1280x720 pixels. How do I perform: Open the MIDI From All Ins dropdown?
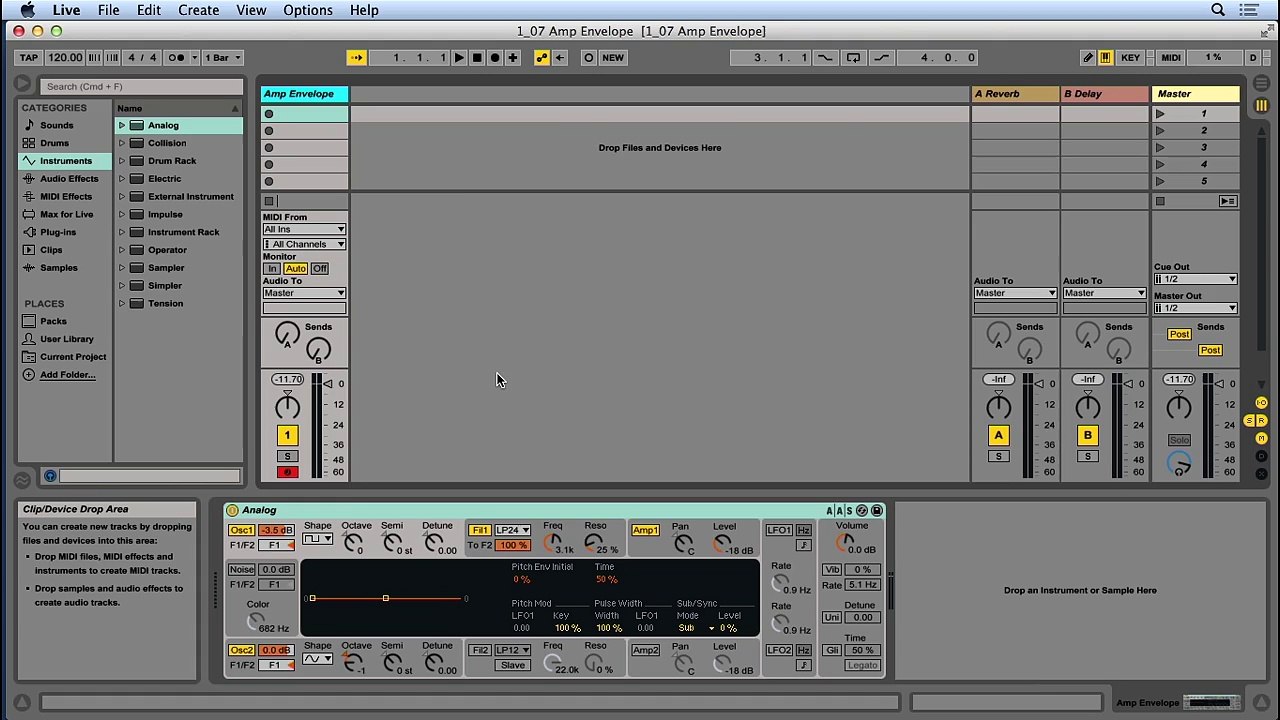304,230
